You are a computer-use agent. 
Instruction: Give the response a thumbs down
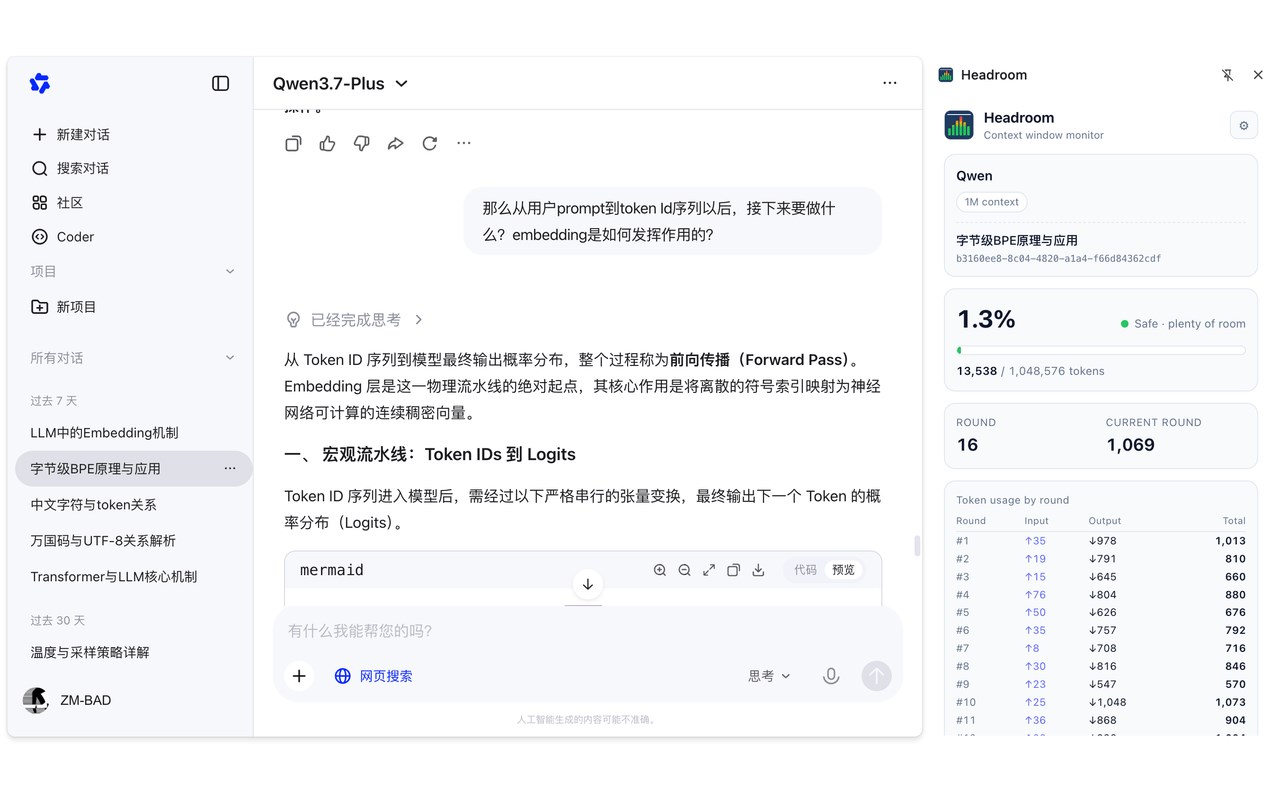point(362,144)
